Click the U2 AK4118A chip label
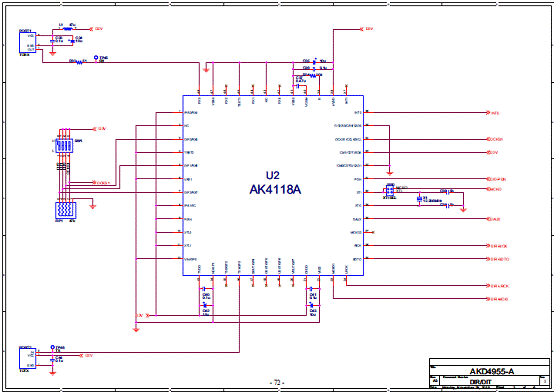Screen dimensions: 554x392 click(275, 183)
